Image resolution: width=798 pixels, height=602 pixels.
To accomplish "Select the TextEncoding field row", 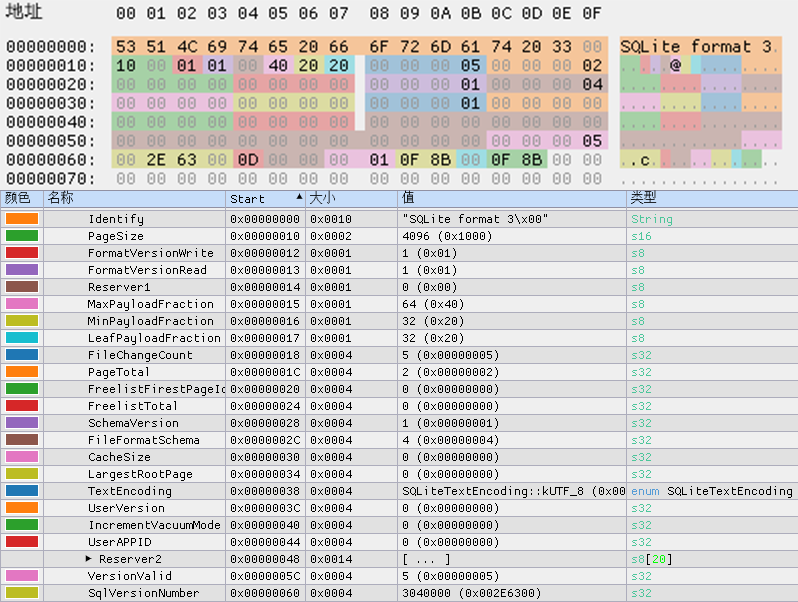I will [x=129, y=491].
